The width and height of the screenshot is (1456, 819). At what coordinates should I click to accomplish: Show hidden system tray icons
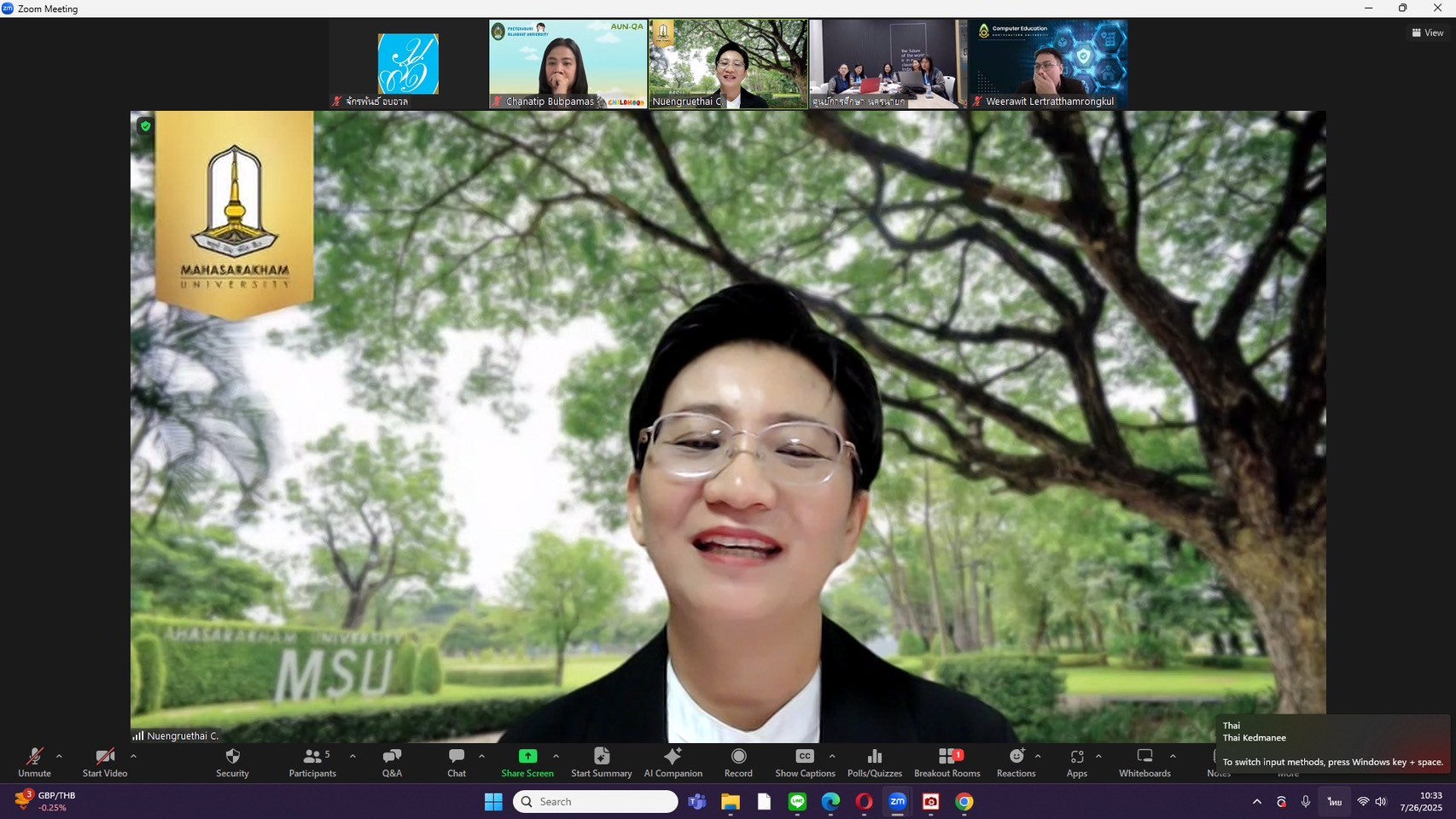1256,802
